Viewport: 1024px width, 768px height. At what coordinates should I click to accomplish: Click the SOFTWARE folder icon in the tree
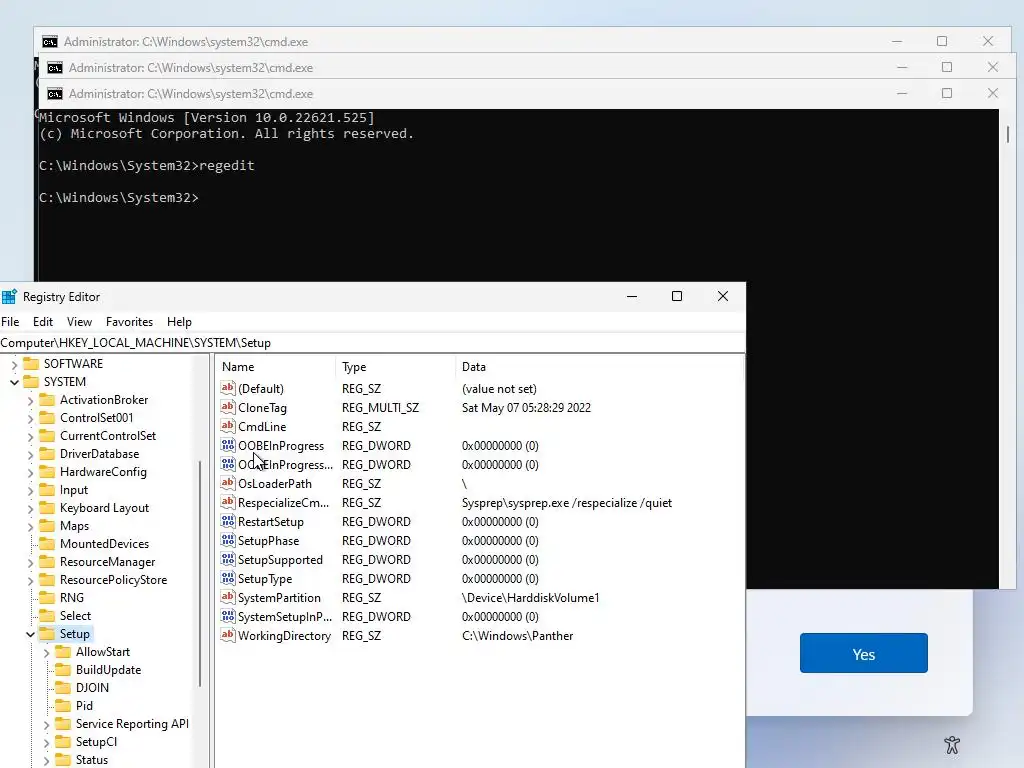[x=31, y=364]
